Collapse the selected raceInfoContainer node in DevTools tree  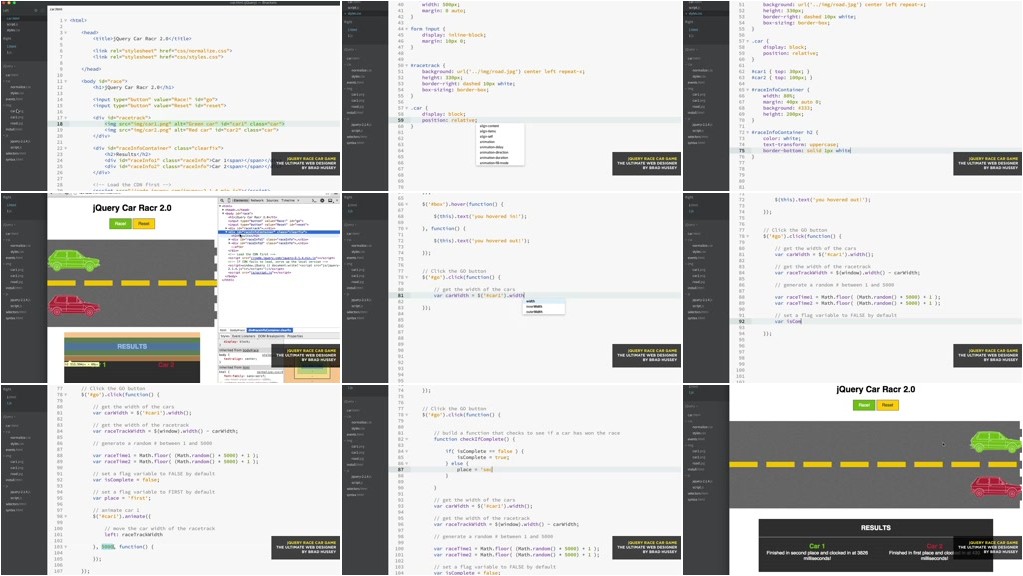pos(226,232)
